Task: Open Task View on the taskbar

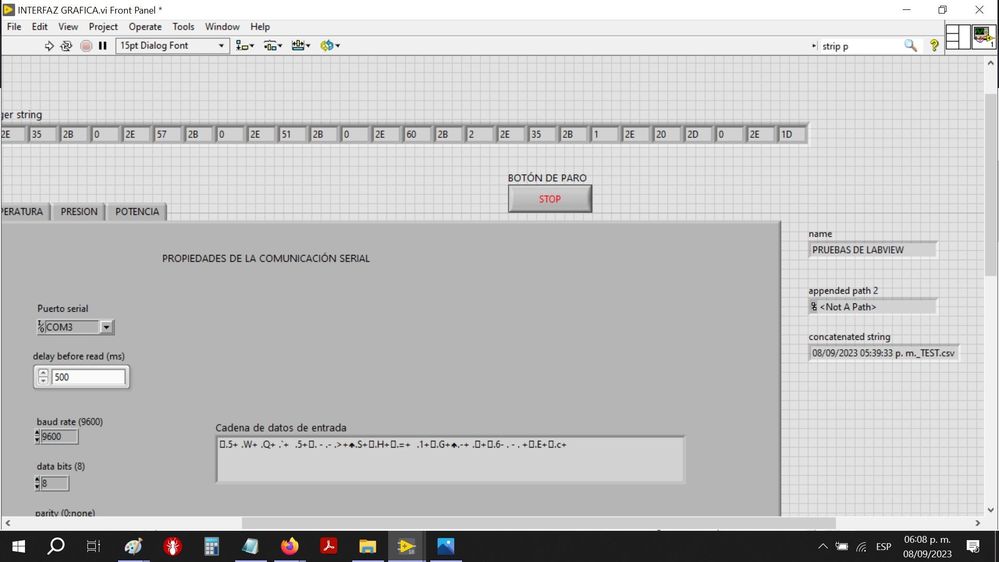Action: pyautogui.click(x=94, y=546)
